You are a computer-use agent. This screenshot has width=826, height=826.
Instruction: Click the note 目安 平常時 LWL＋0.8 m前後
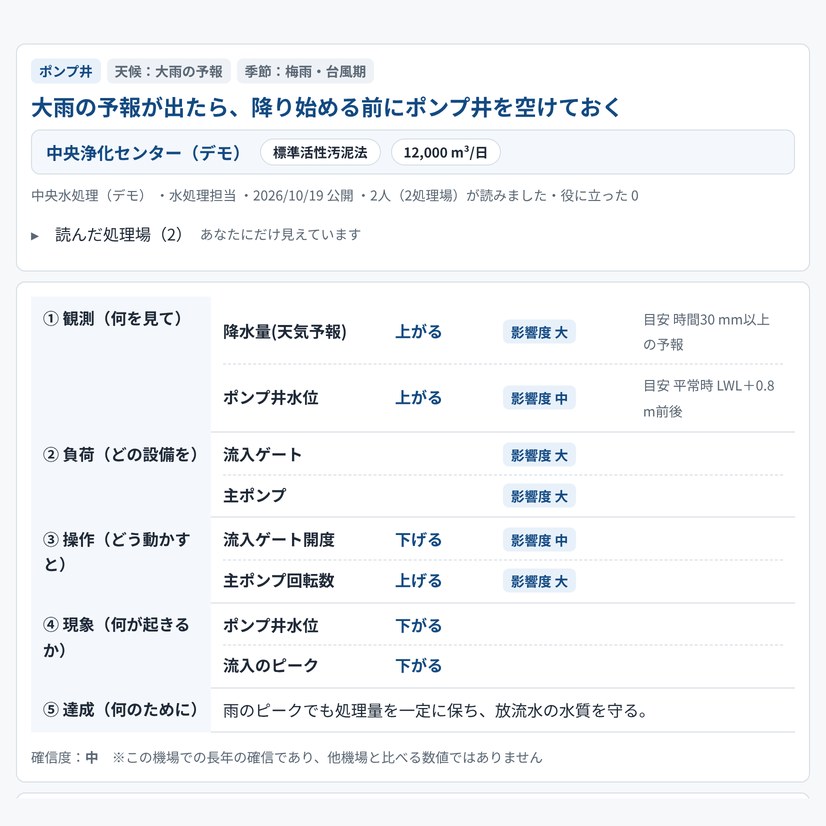point(709,398)
